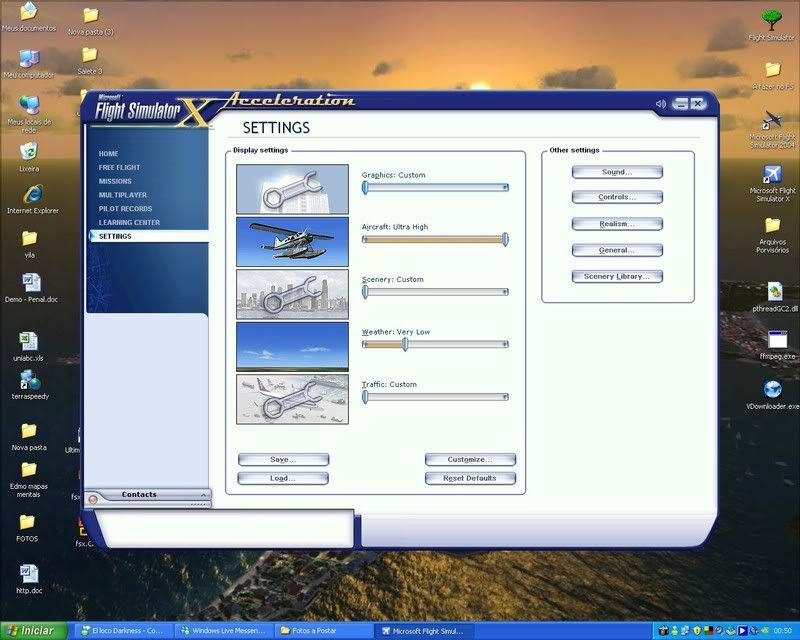Click the Traffic slider handle

[x=365, y=397]
